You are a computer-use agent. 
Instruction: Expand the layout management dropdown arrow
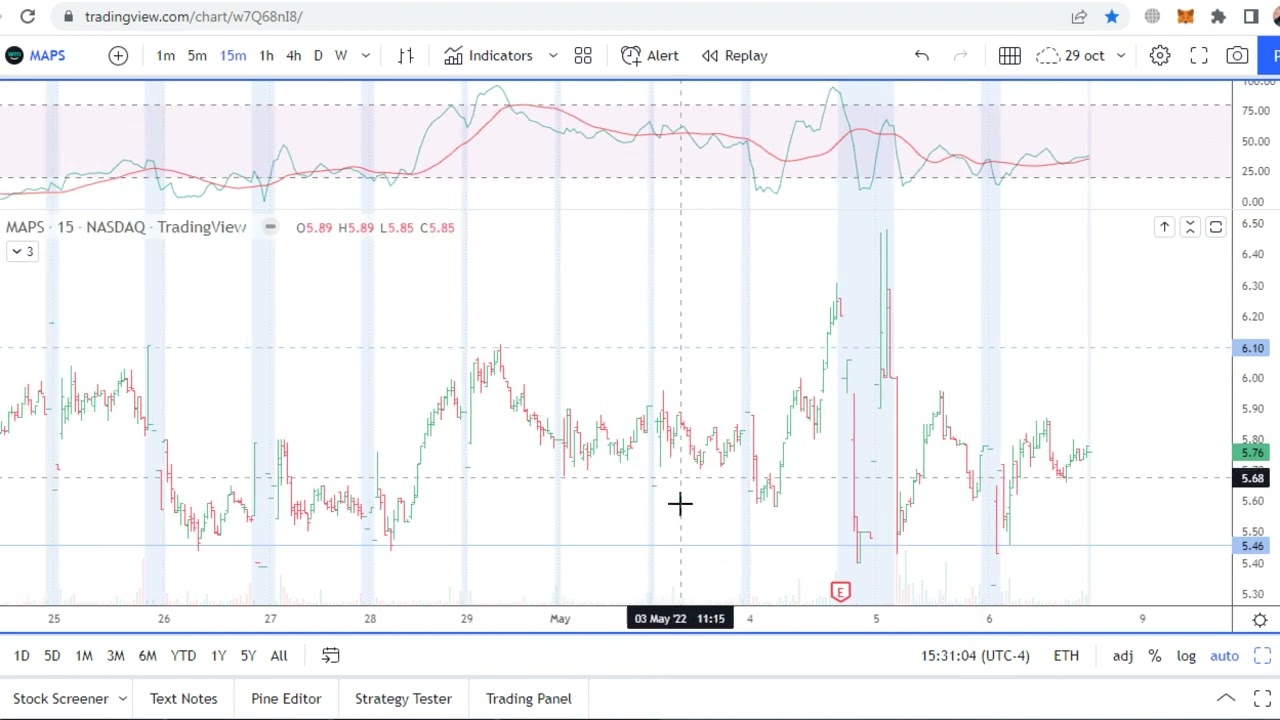[x=1121, y=55]
